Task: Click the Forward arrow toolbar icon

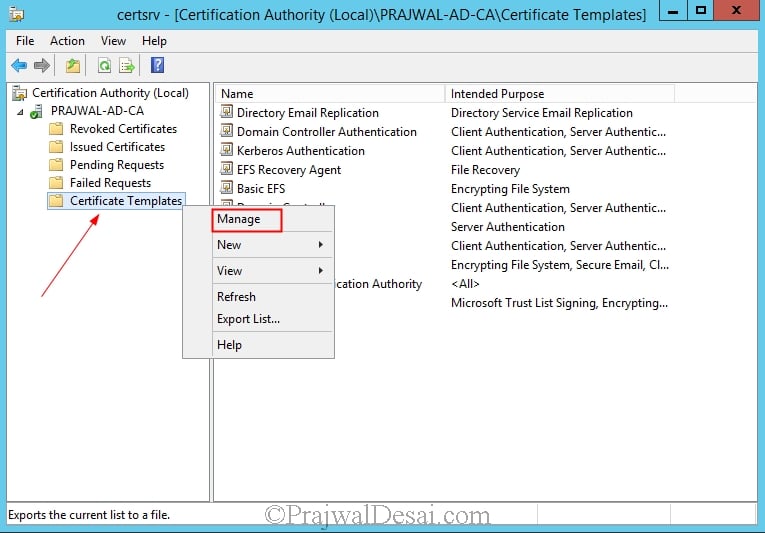Action: 42,65
